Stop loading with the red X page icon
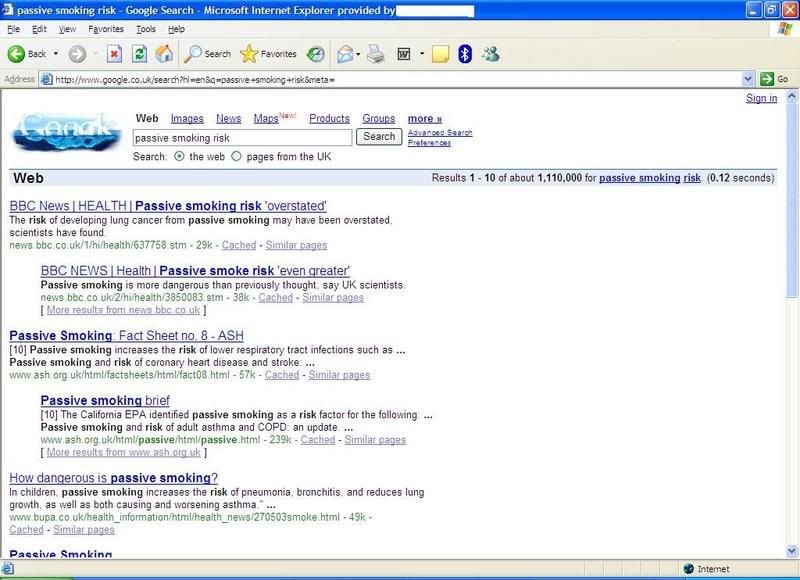Image resolution: width=800 pixels, height=580 pixels. 114,54
